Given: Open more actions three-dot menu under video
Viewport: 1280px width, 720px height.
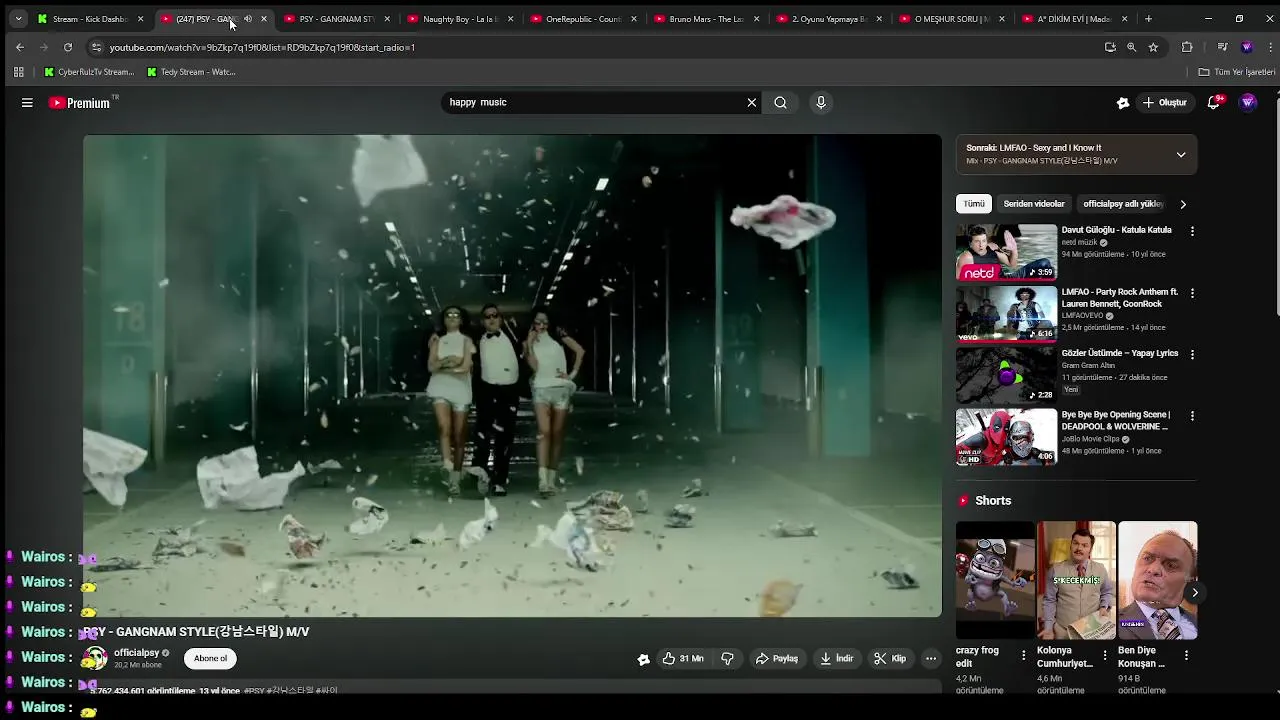Looking at the screenshot, I should [x=931, y=658].
